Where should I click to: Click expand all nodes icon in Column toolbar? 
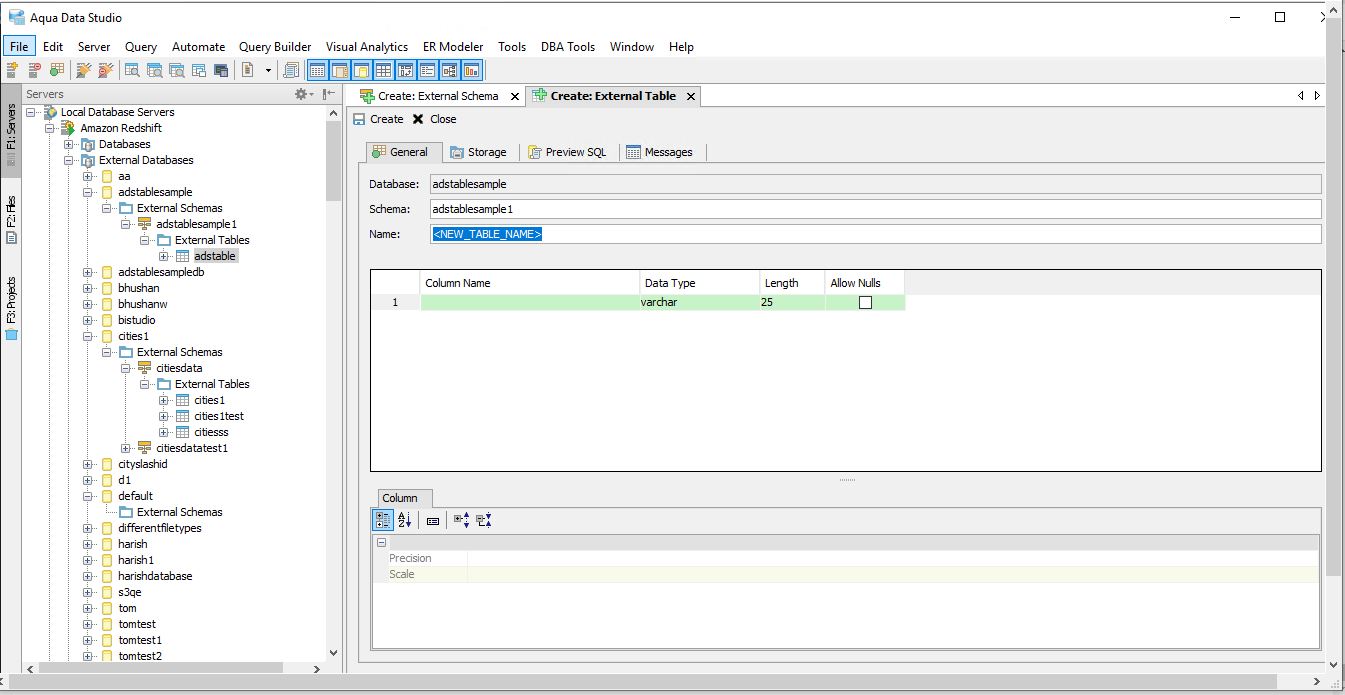click(461, 520)
